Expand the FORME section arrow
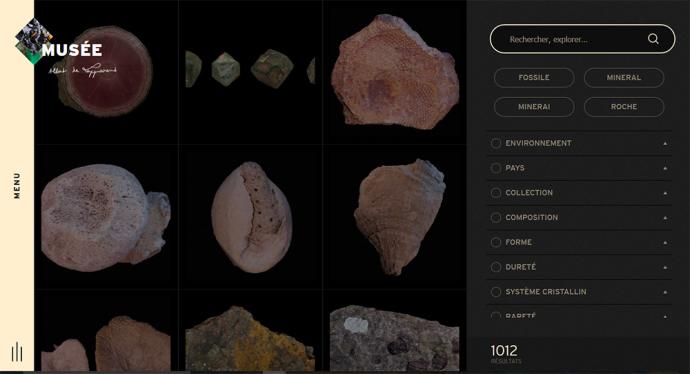The height and width of the screenshot is (374, 690). 665,242
